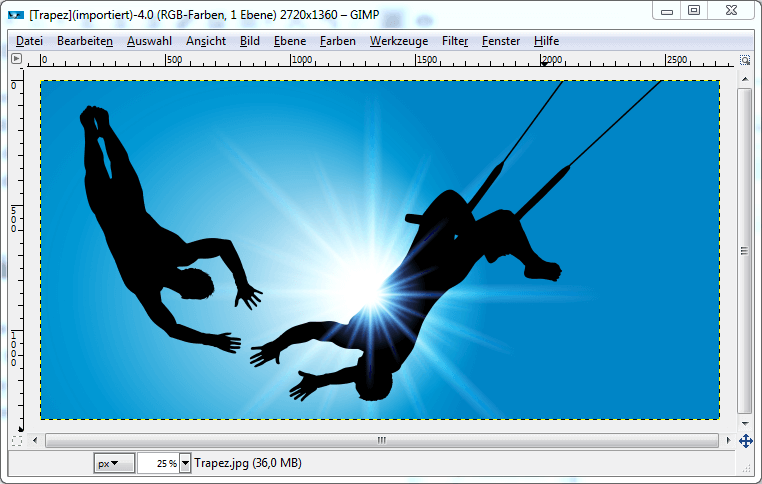Click the 25 % zoom input field
The width and height of the screenshot is (762, 484).
158,463
